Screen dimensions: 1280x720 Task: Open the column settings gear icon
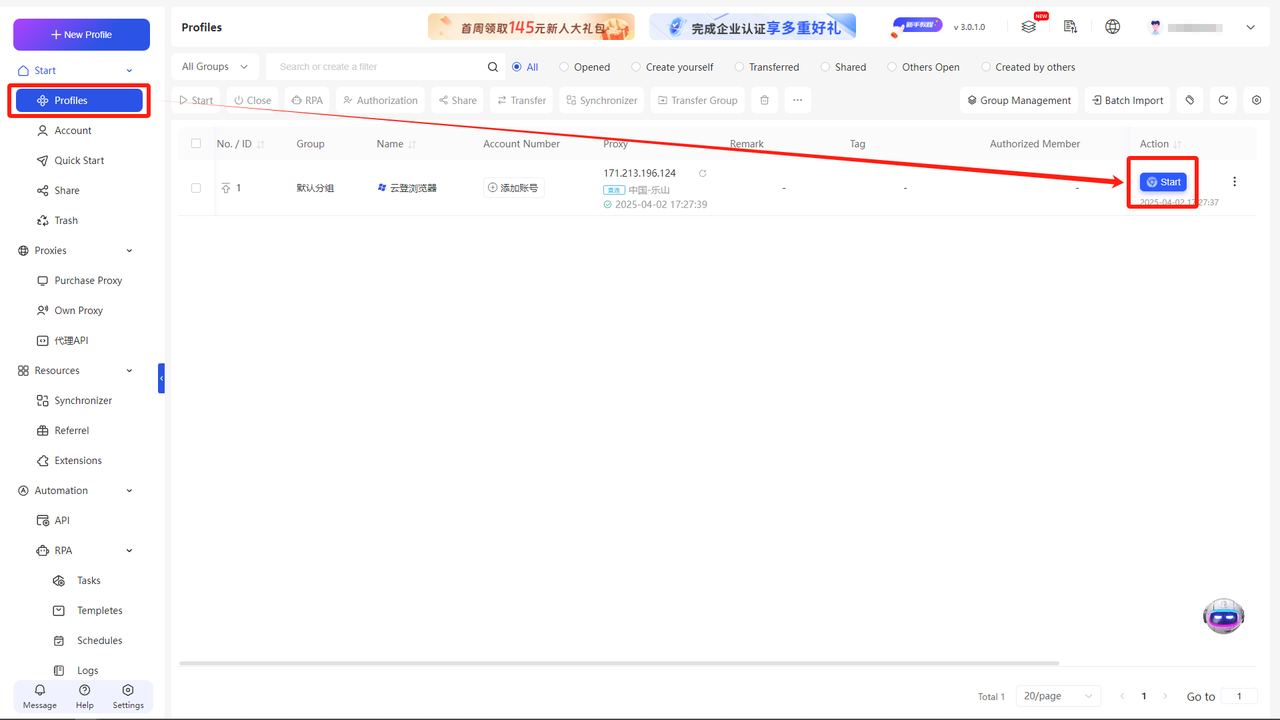(1257, 100)
